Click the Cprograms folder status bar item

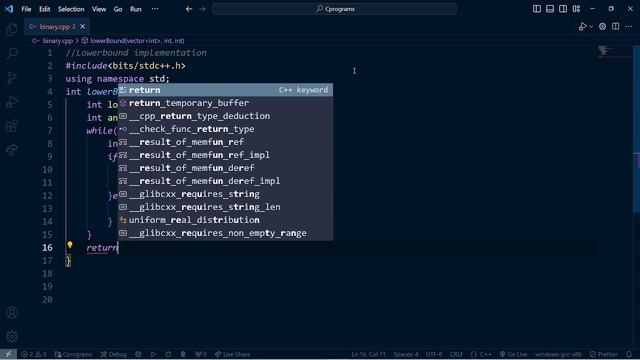point(73,354)
